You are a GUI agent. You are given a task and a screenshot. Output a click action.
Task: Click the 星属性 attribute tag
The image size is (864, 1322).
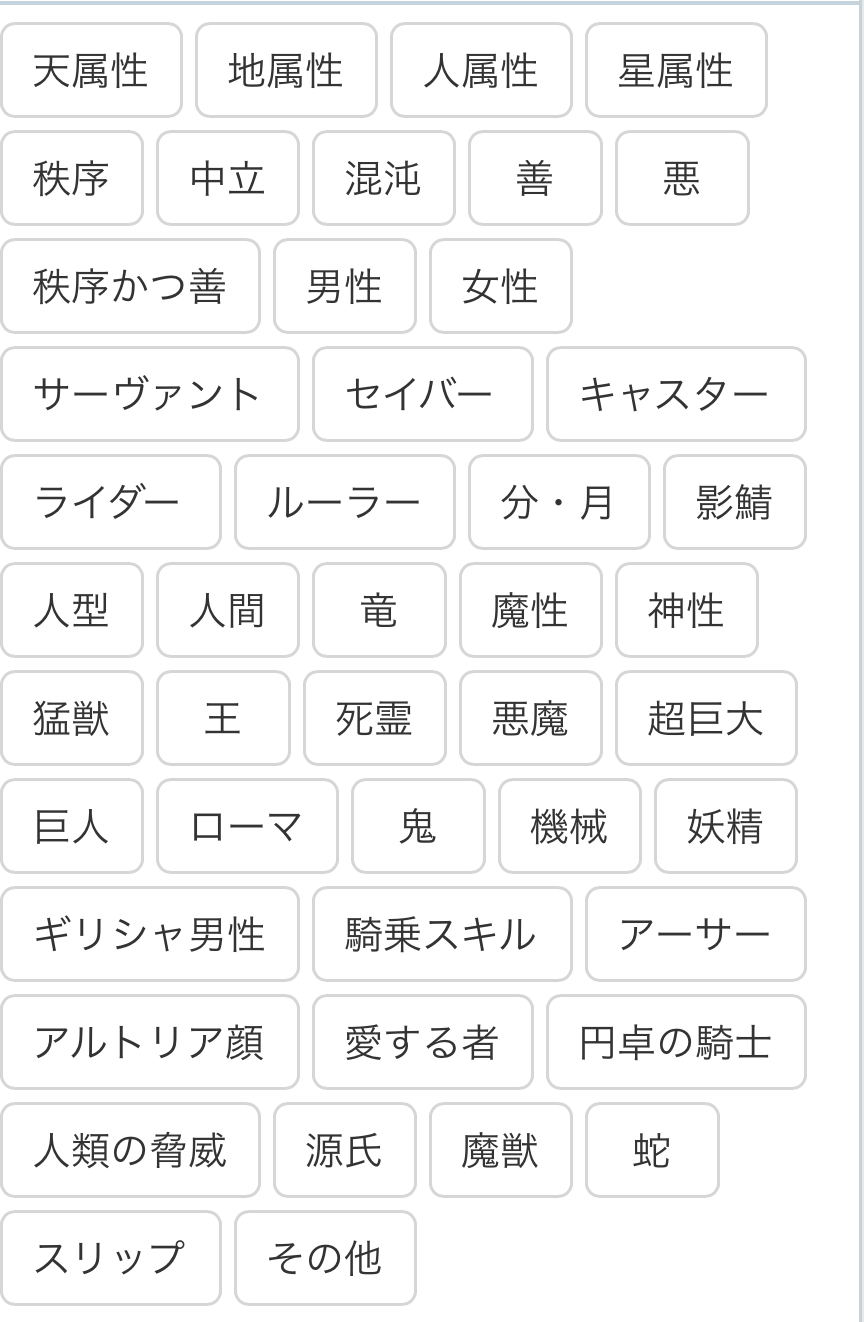tap(676, 71)
